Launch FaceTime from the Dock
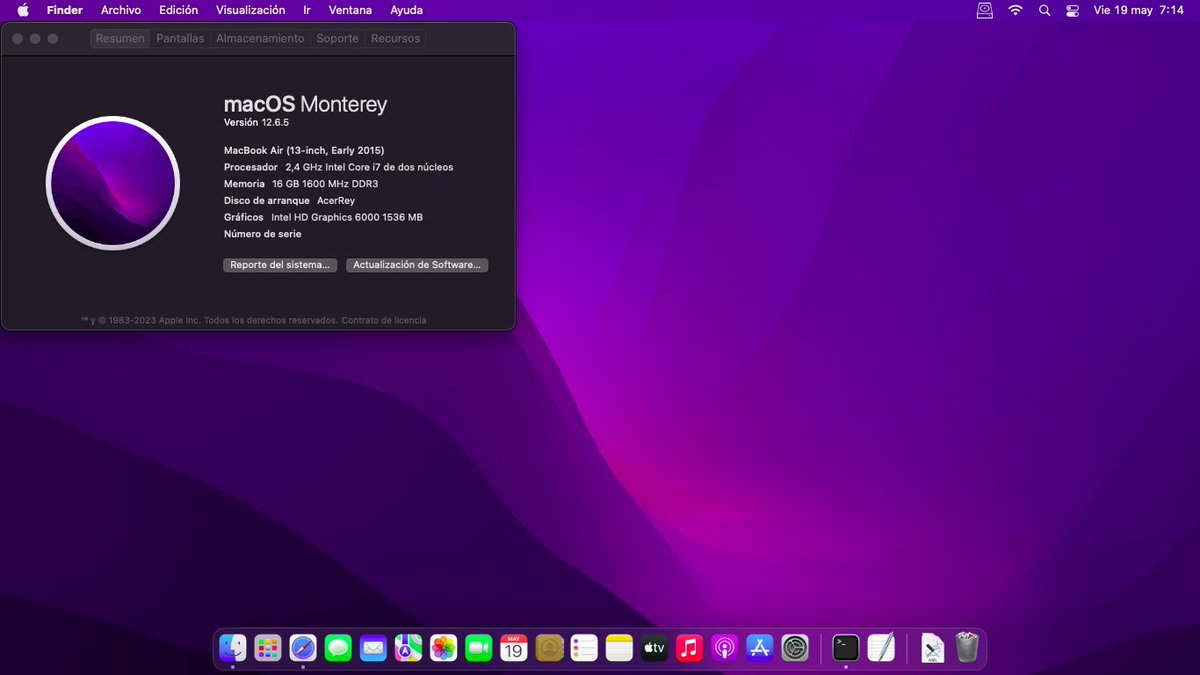The width and height of the screenshot is (1200, 675). [478, 648]
